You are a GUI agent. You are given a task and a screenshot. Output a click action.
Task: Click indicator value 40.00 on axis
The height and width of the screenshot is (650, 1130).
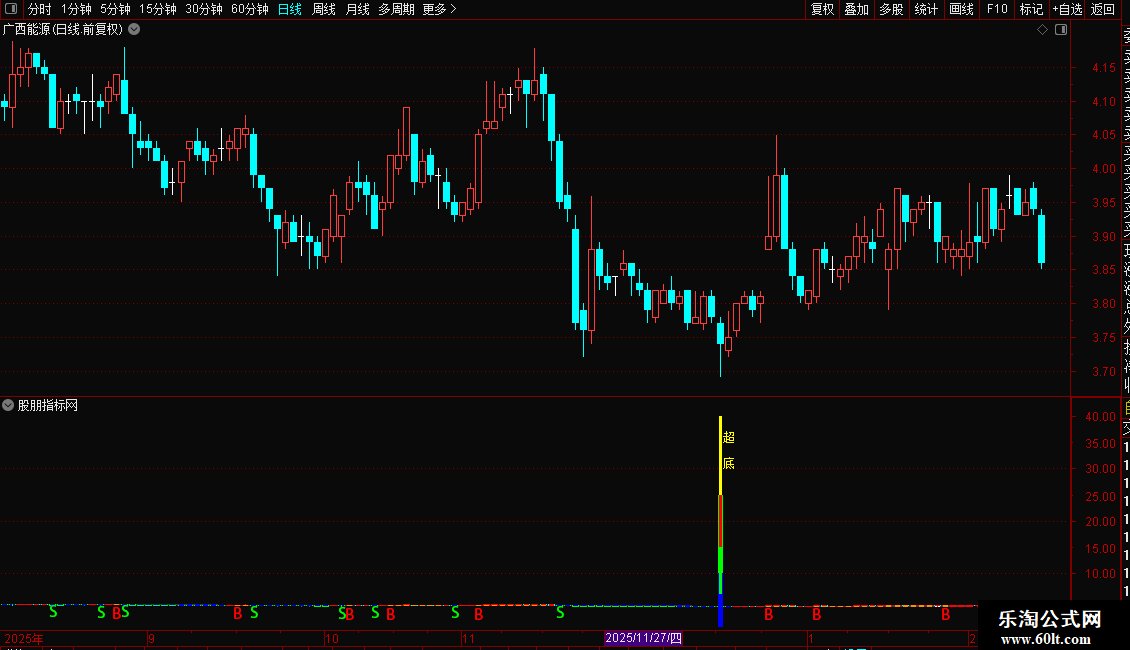tap(1100, 417)
